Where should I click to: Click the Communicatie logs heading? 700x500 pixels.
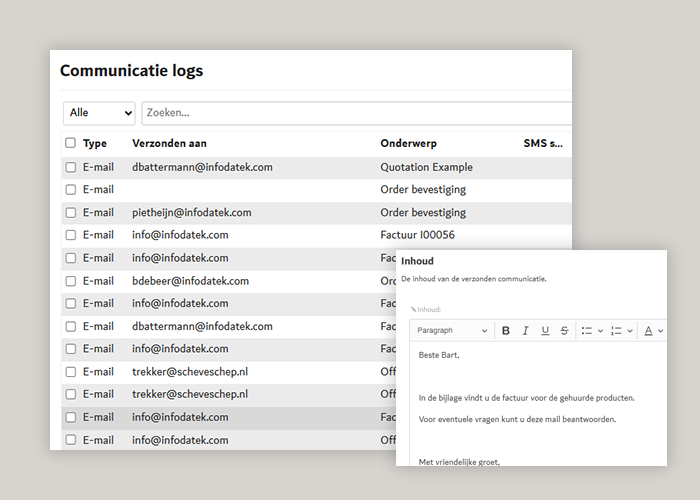(131, 71)
